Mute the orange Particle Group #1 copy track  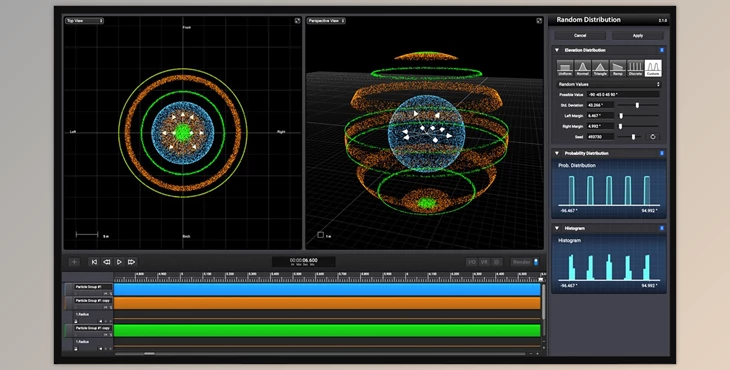click(x=106, y=308)
